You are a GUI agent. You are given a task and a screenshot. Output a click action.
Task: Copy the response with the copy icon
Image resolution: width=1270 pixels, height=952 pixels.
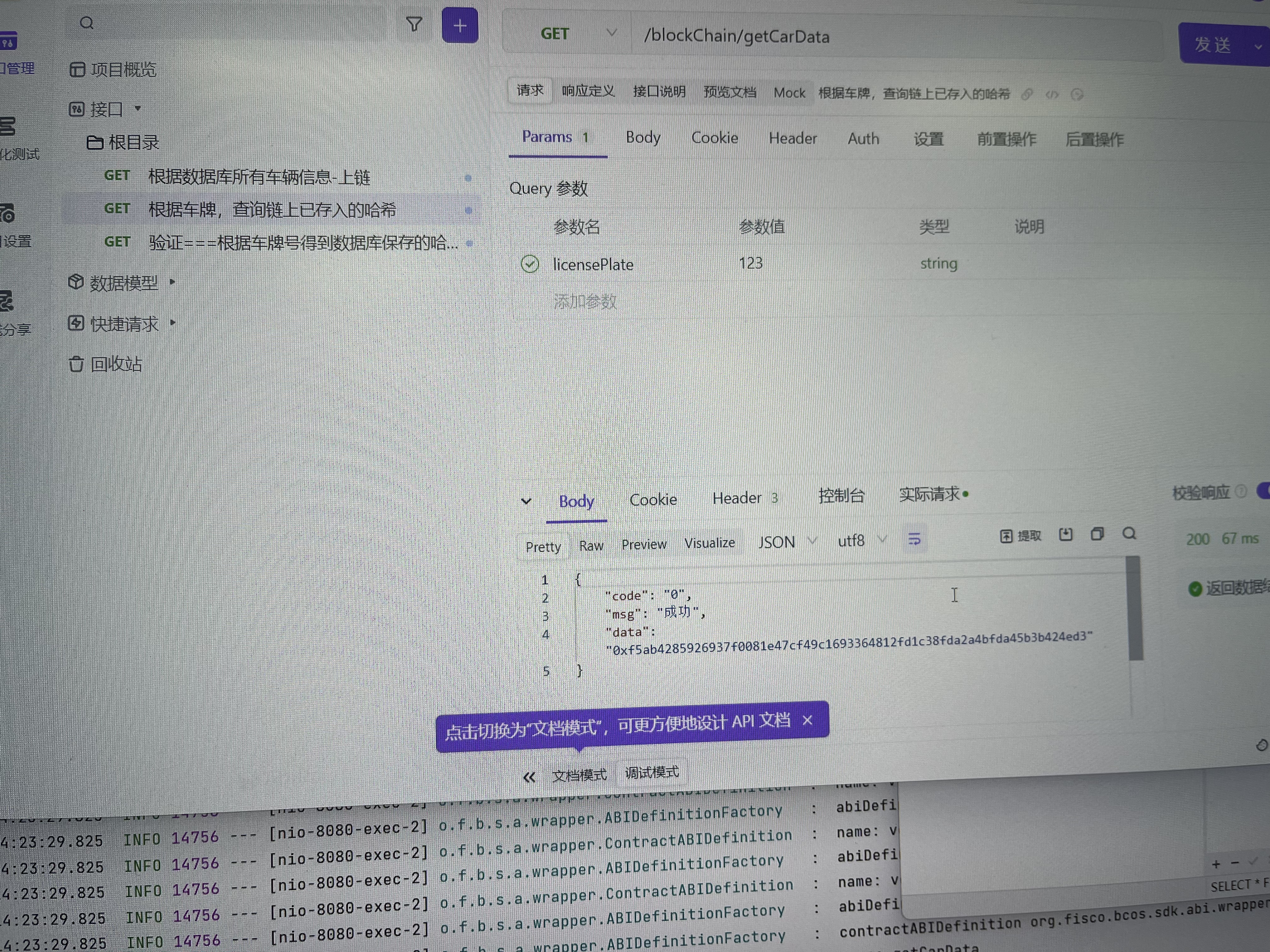(1097, 534)
